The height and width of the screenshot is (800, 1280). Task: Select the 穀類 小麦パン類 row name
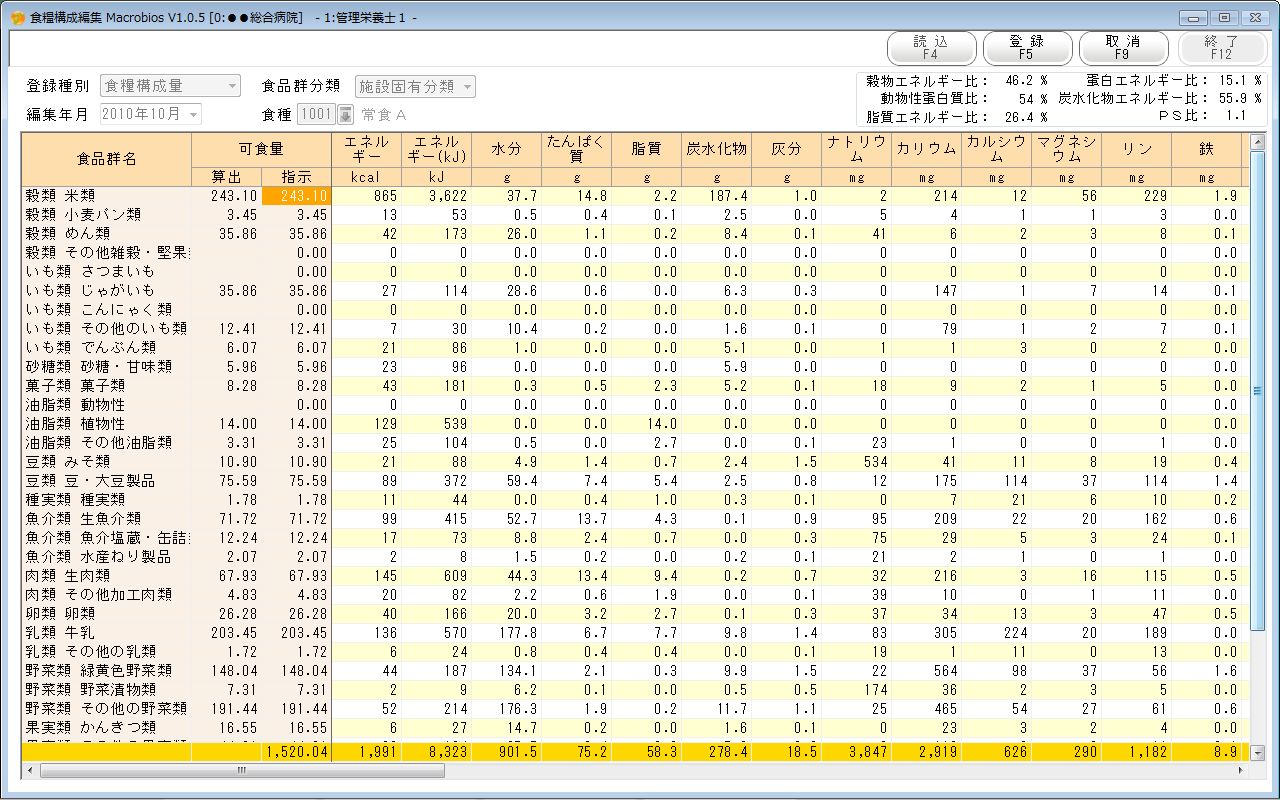point(107,214)
